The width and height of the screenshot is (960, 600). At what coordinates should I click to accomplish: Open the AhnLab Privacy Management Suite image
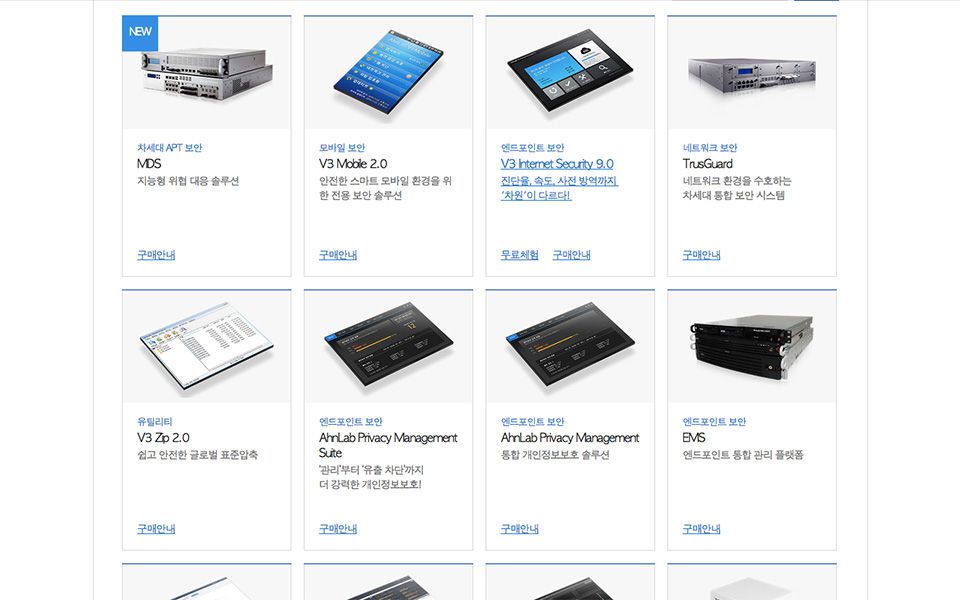(388, 347)
